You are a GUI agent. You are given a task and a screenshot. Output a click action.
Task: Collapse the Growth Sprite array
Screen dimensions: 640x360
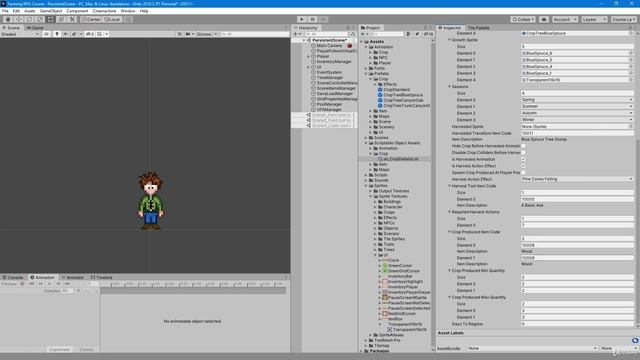(x=450, y=40)
